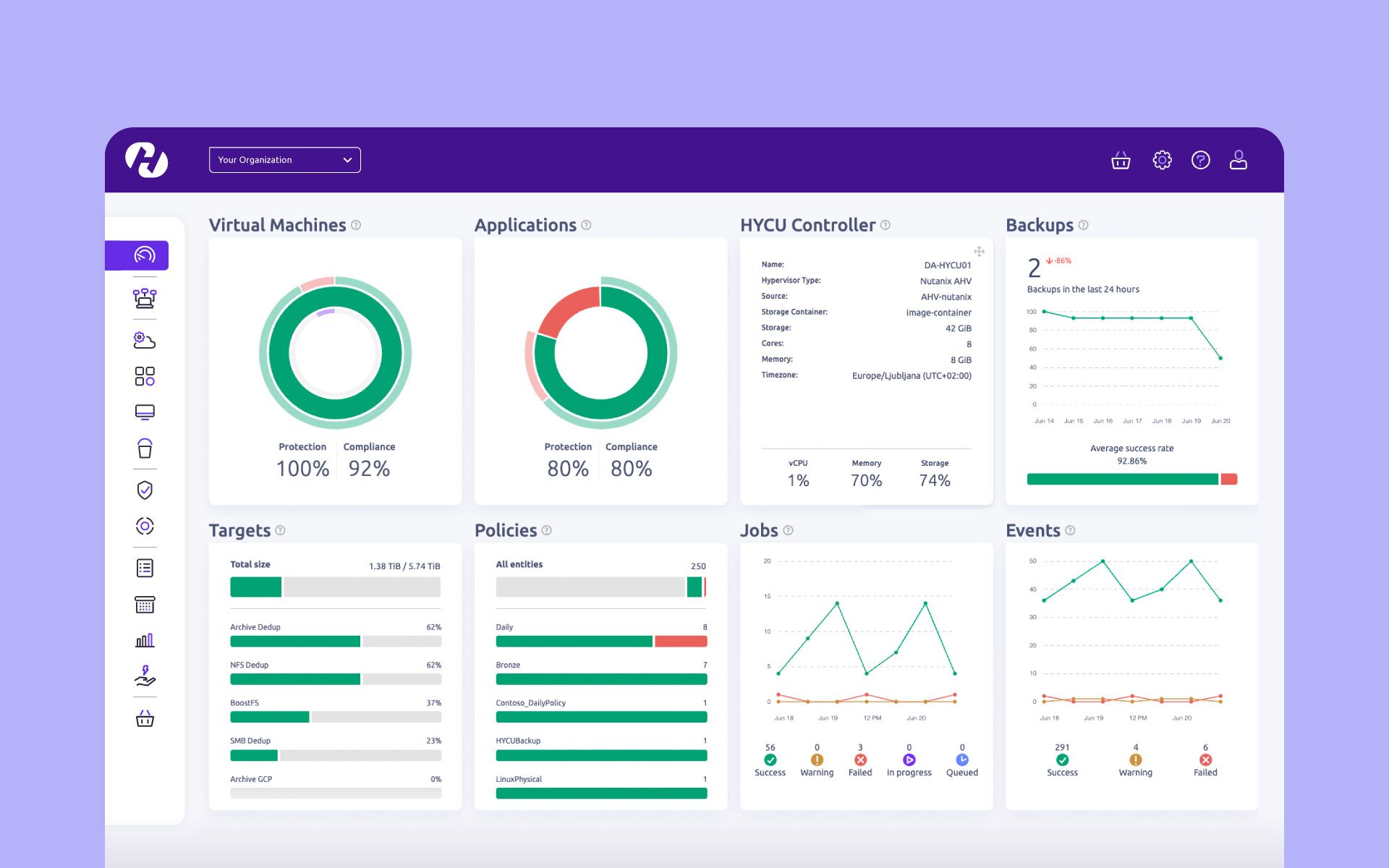Click Targets help info icon
Screen dimensions: 1389x868
[280, 530]
